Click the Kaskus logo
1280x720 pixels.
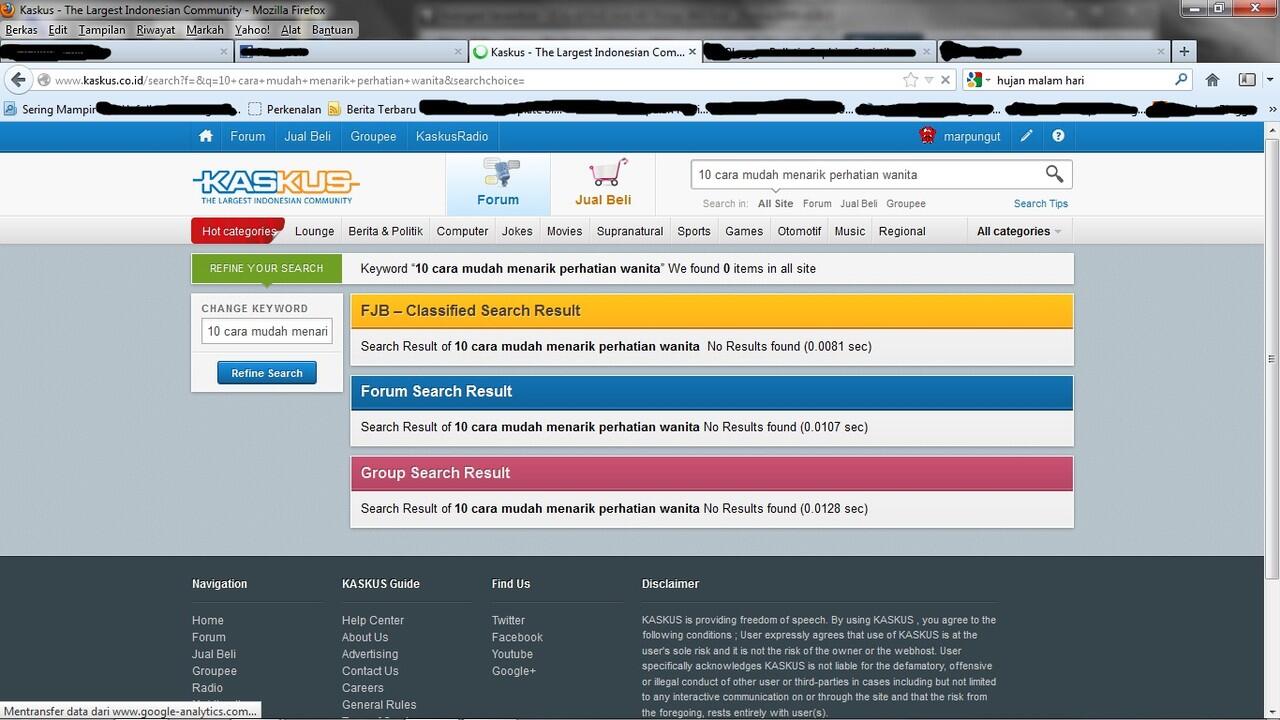coord(276,186)
